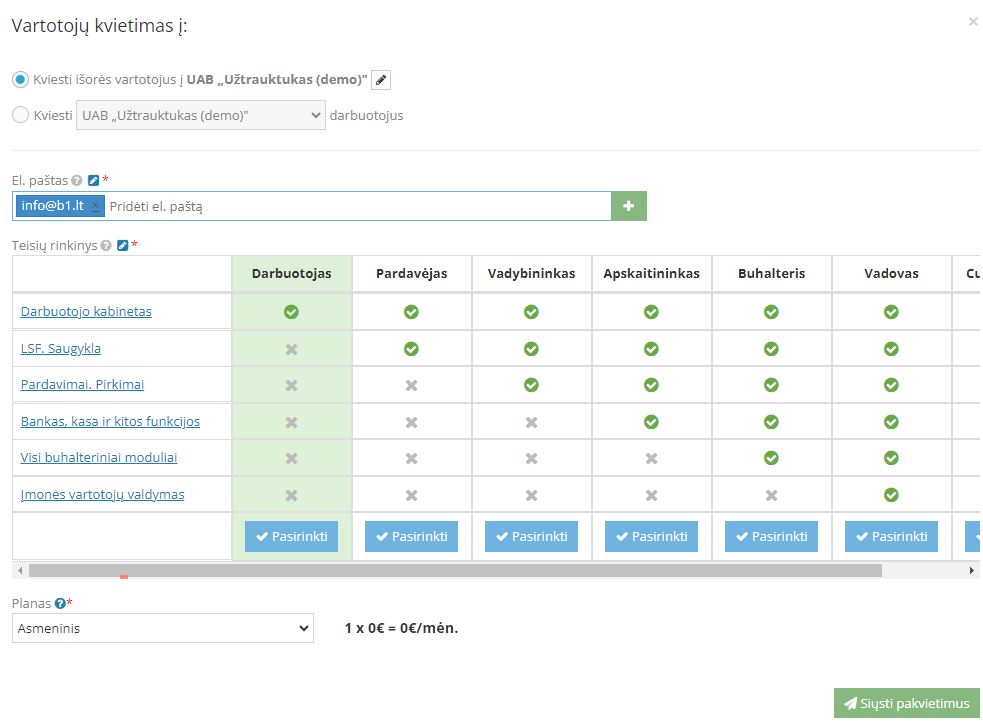This screenshot has height=727, width=983.
Task: Click help icon beside Planas label
Action: (60, 604)
